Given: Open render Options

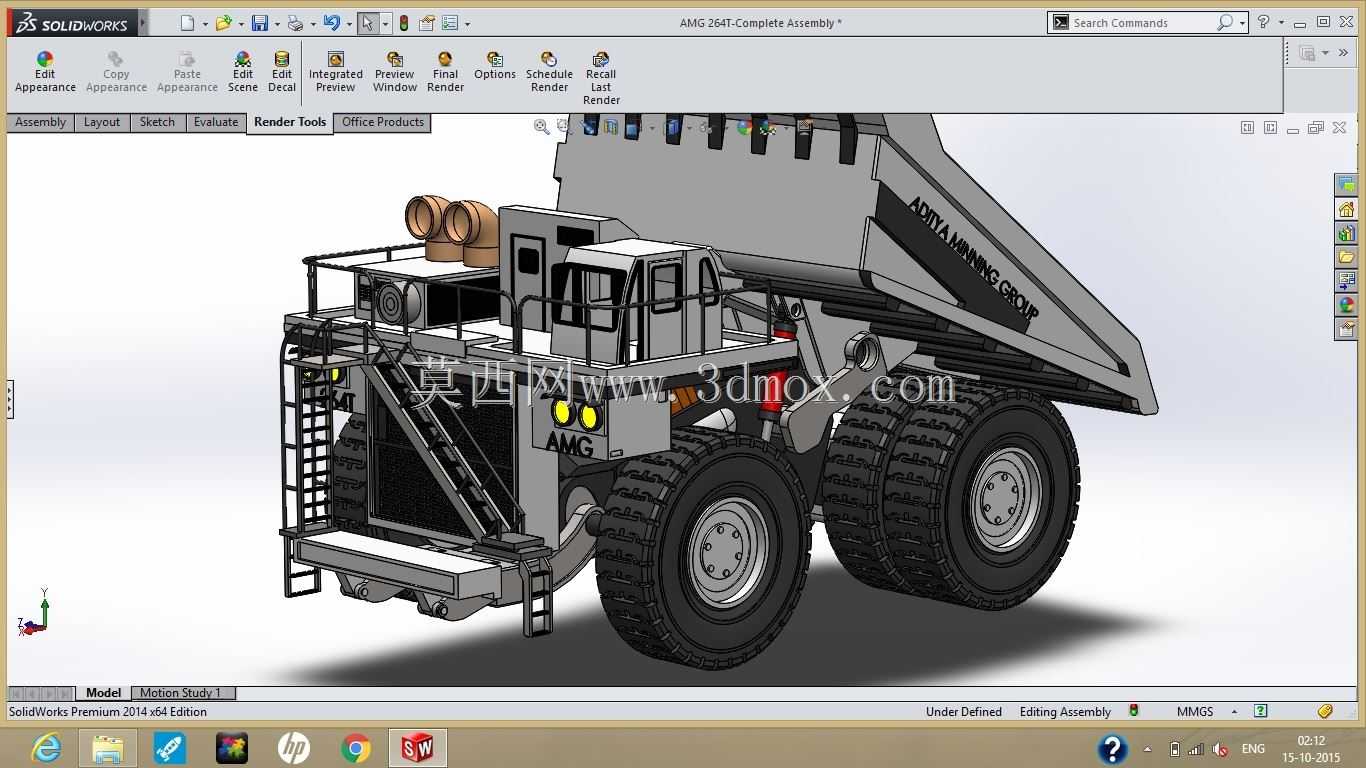Looking at the screenshot, I should (495, 67).
